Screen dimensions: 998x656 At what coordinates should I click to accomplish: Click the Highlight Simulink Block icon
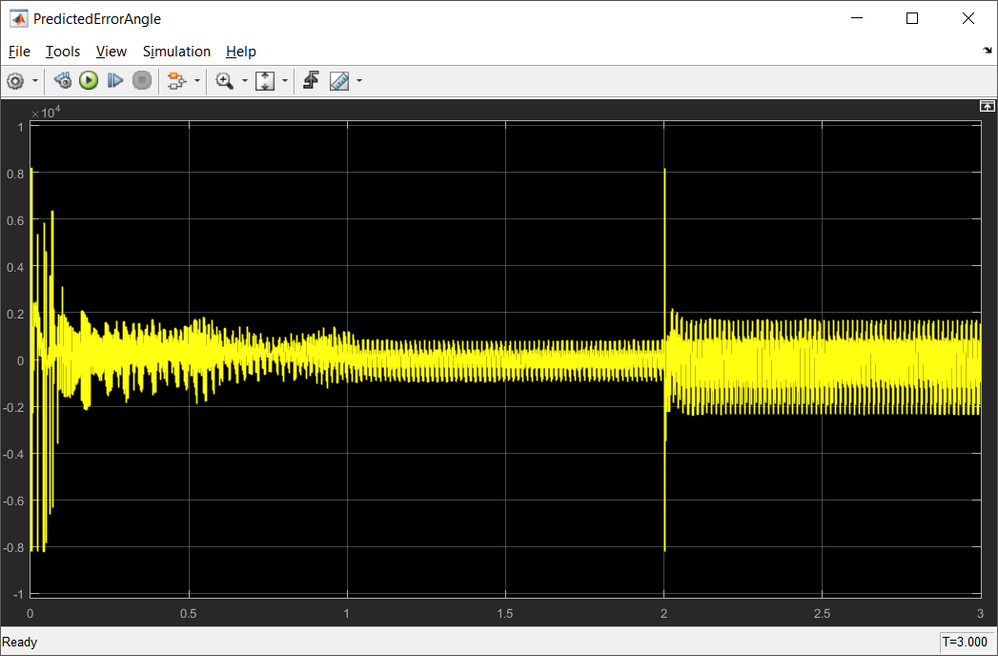(176, 81)
